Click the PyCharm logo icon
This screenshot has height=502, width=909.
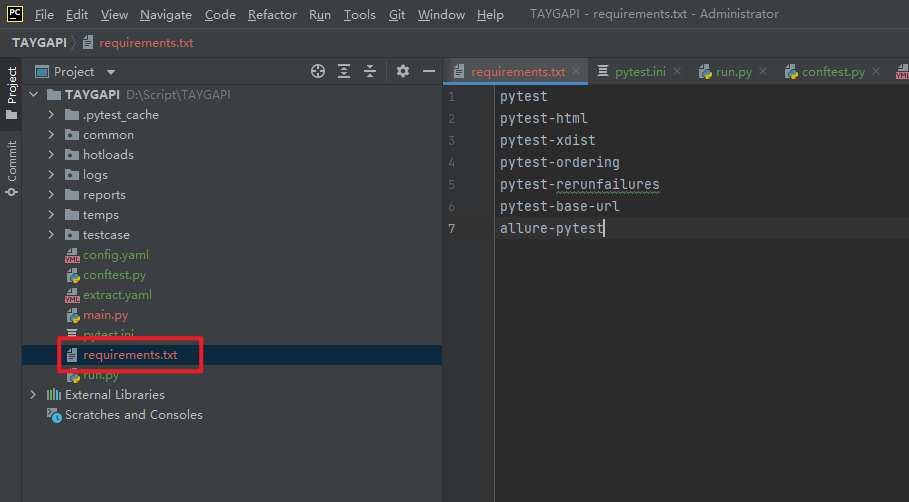point(15,14)
